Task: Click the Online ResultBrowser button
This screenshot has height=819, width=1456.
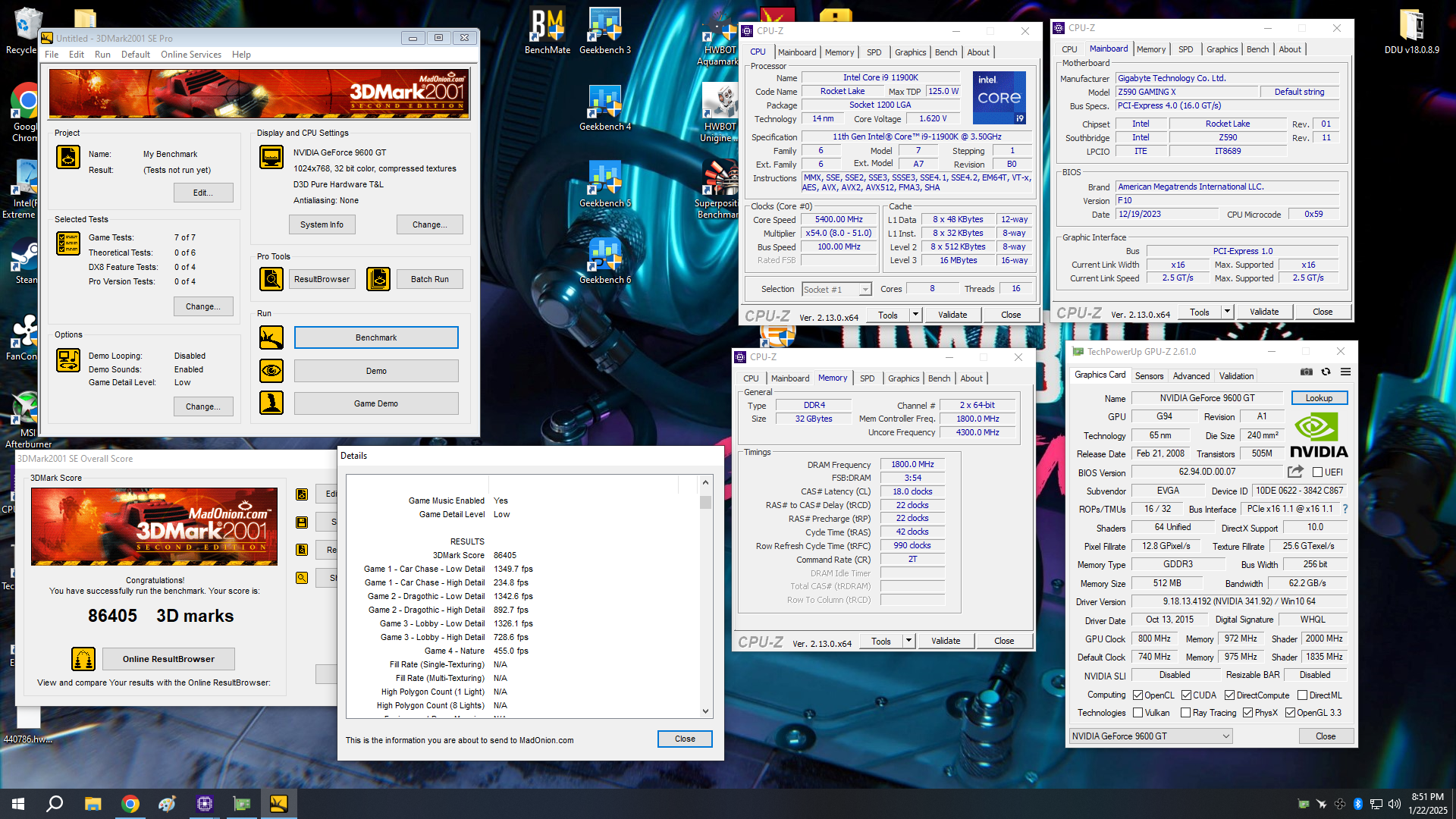Action: click(x=168, y=659)
